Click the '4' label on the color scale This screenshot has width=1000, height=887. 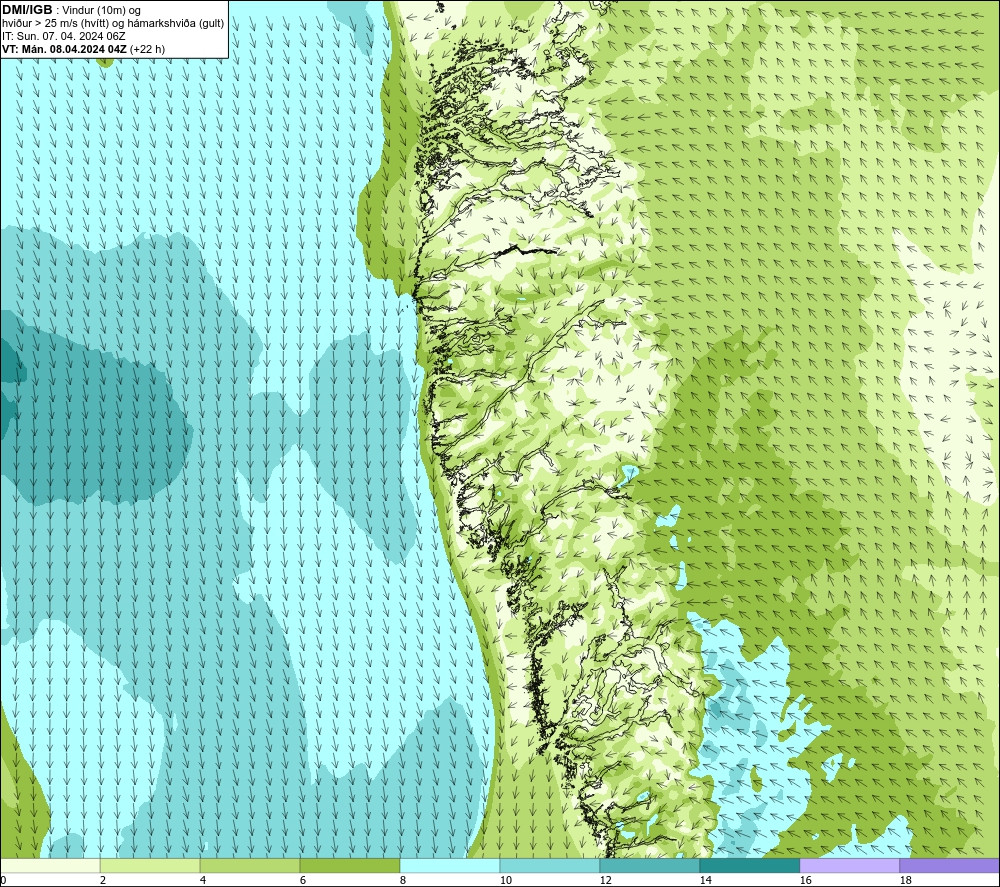pyautogui.click(x=203, y=880)
